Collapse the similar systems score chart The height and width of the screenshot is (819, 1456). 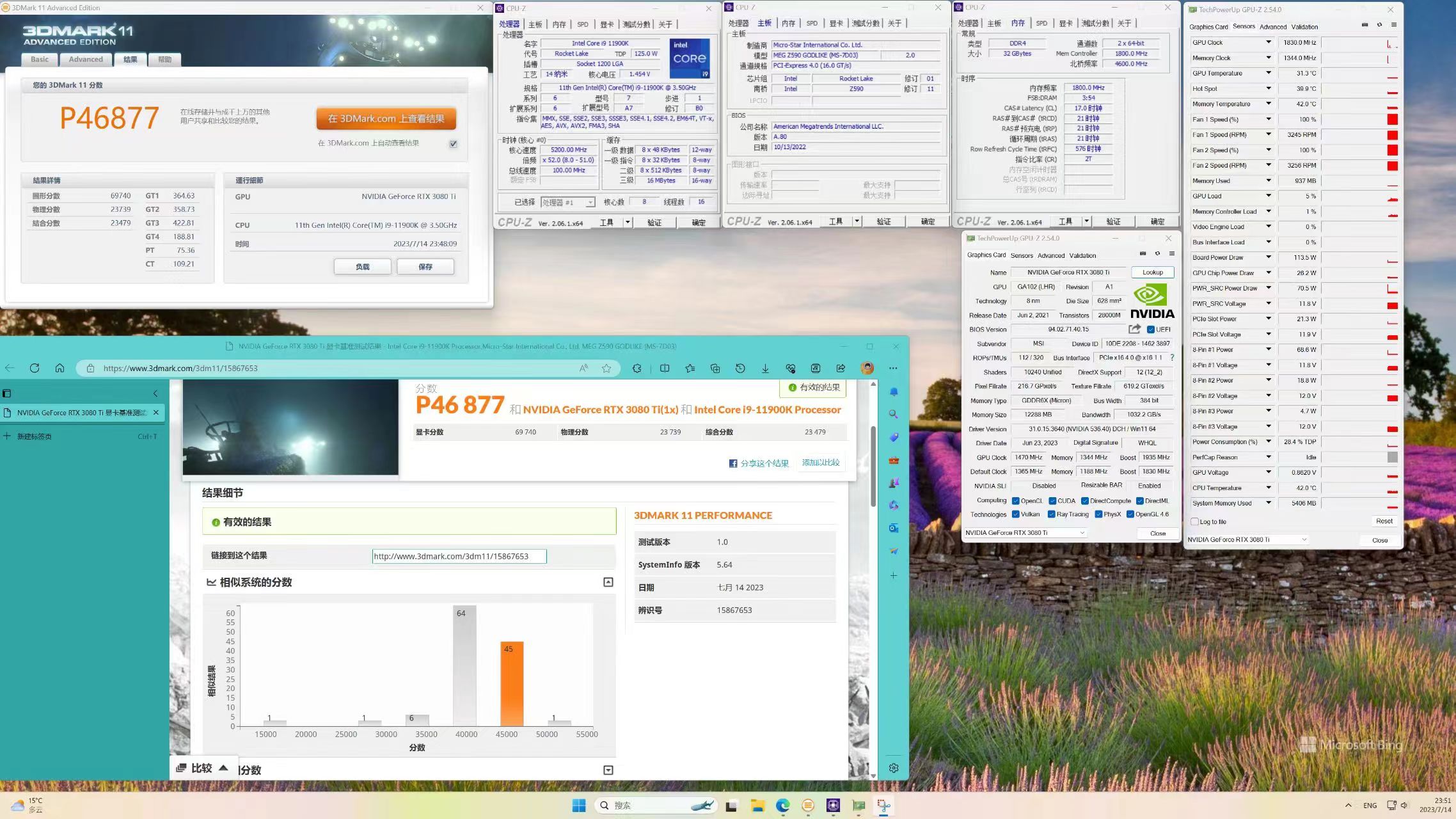[x=608, y=582]
